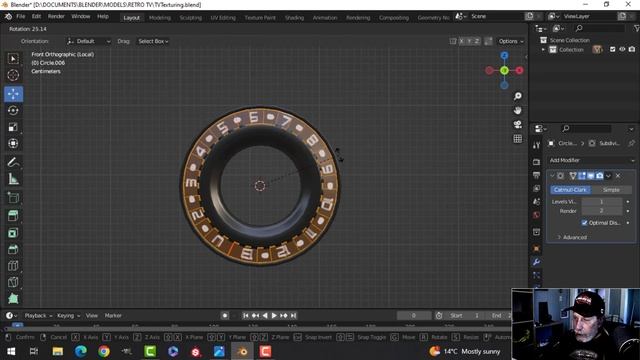Select the Measure tool
640x360 pixels.
[13, 179]
